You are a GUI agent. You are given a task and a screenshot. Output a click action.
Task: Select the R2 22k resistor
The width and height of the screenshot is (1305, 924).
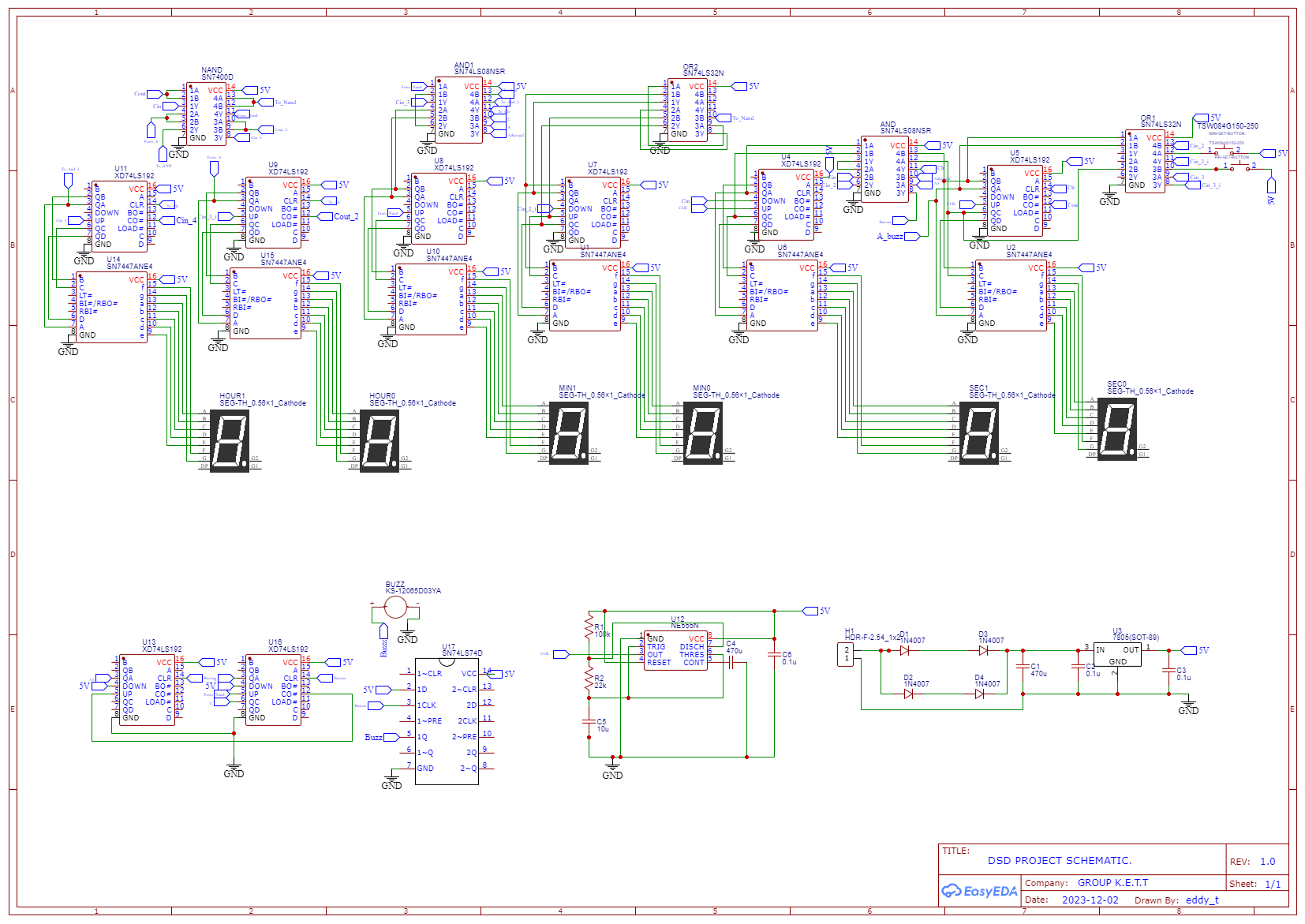[x=589, y=678]
